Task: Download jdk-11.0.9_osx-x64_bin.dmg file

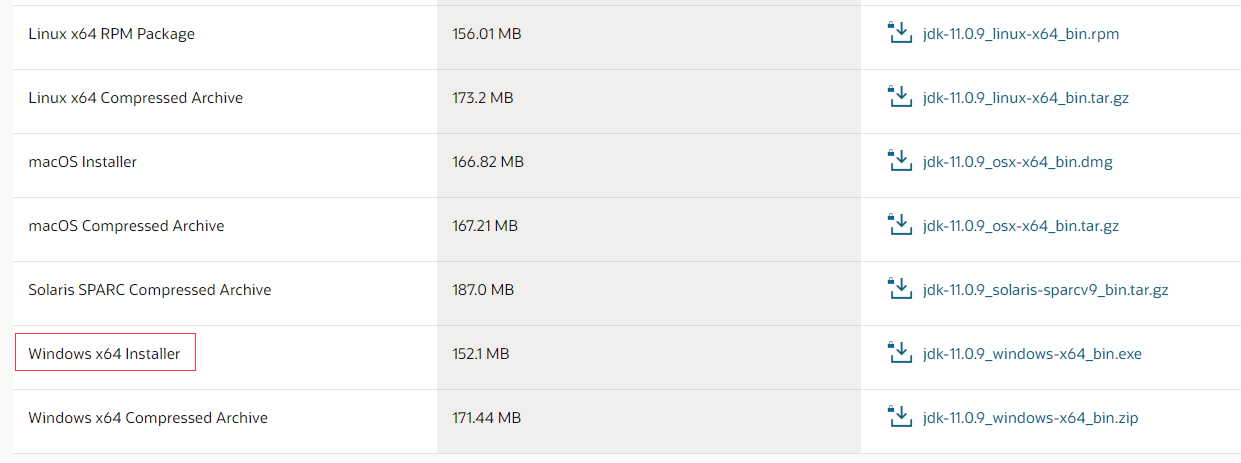Action: 1018,162
